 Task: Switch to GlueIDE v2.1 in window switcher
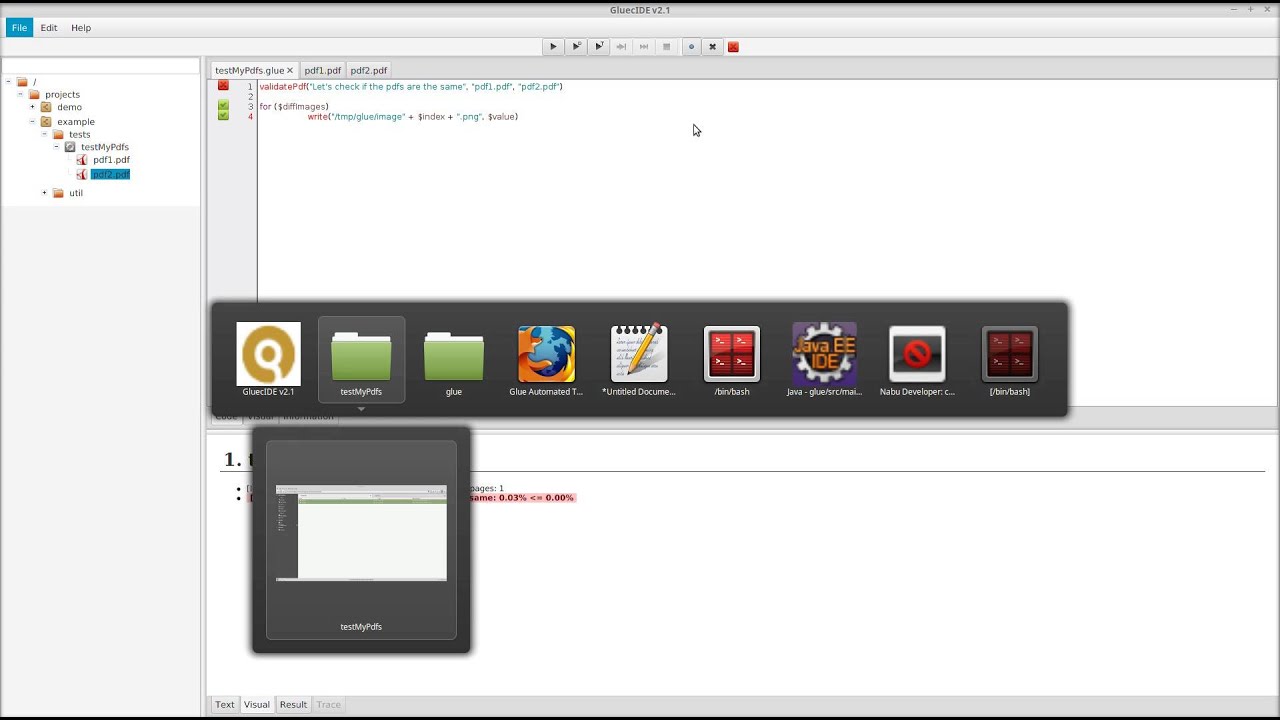268,359
